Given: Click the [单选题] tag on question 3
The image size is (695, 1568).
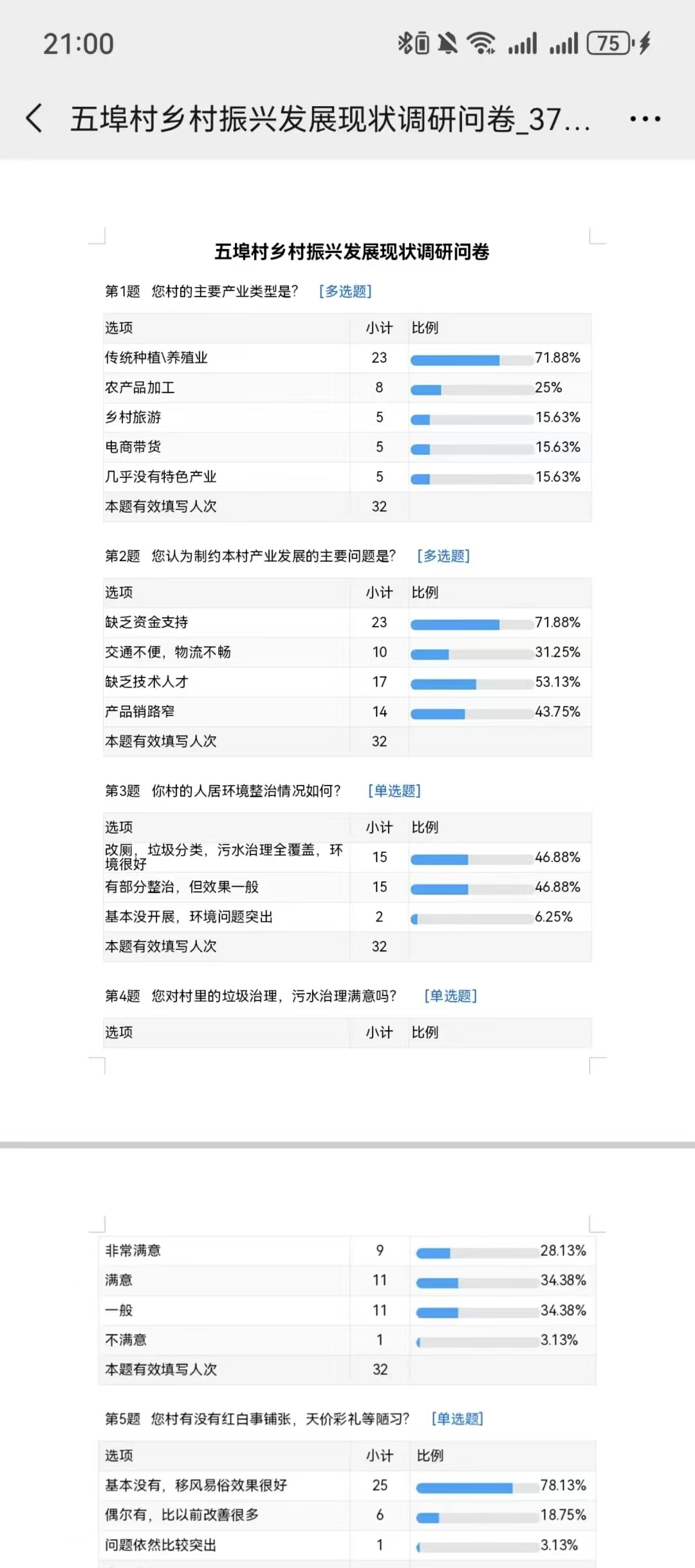Looking at the screenshot, I should [394, 791].
